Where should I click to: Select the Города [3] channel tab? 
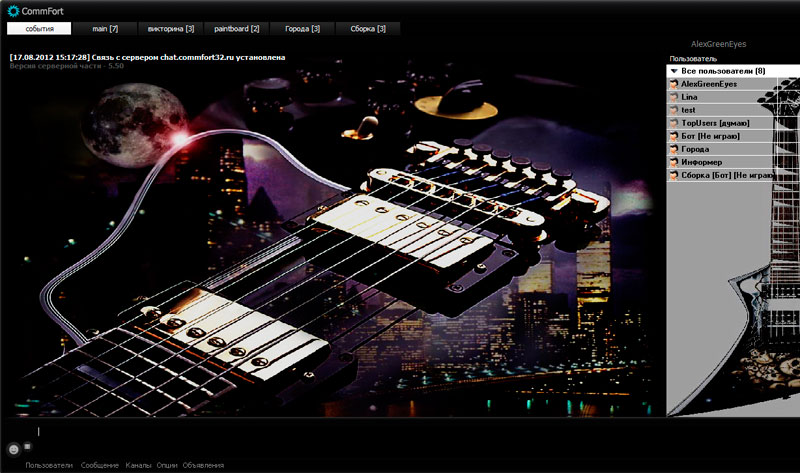point(303,29)
